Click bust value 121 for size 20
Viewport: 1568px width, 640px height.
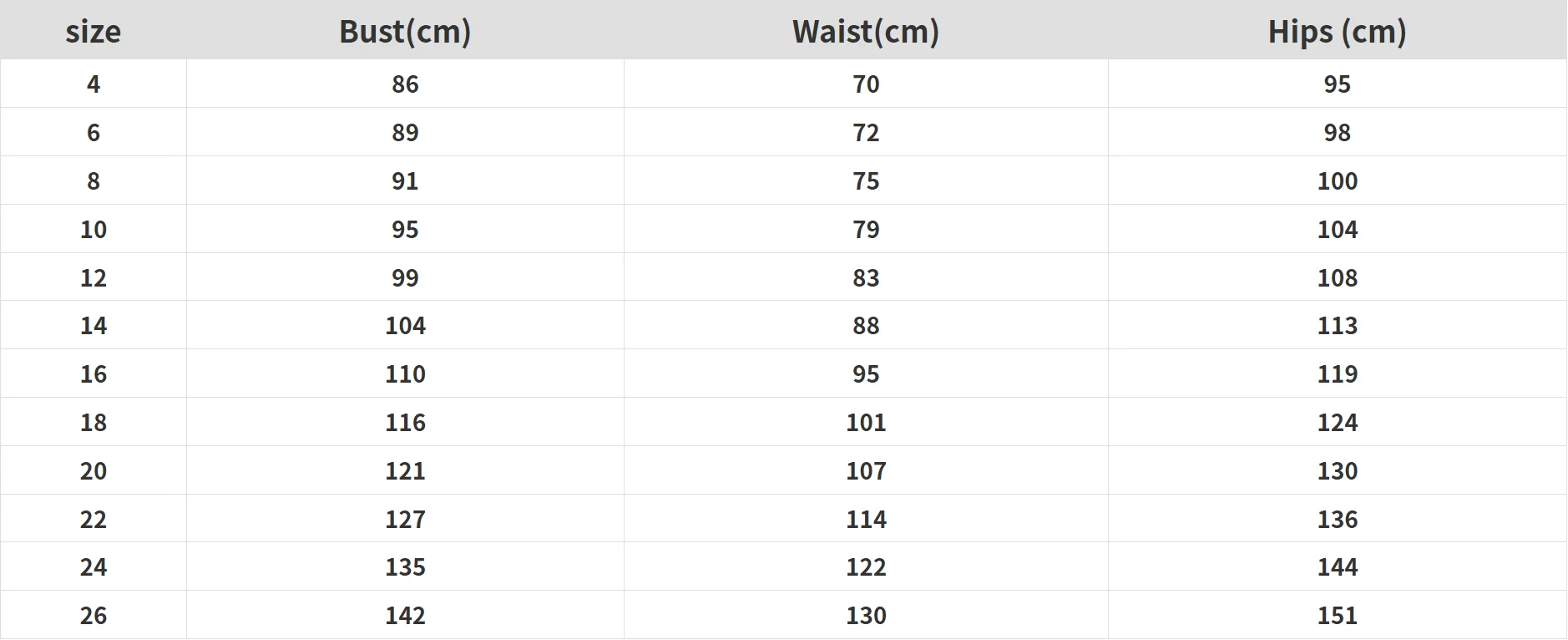(405, 470)
